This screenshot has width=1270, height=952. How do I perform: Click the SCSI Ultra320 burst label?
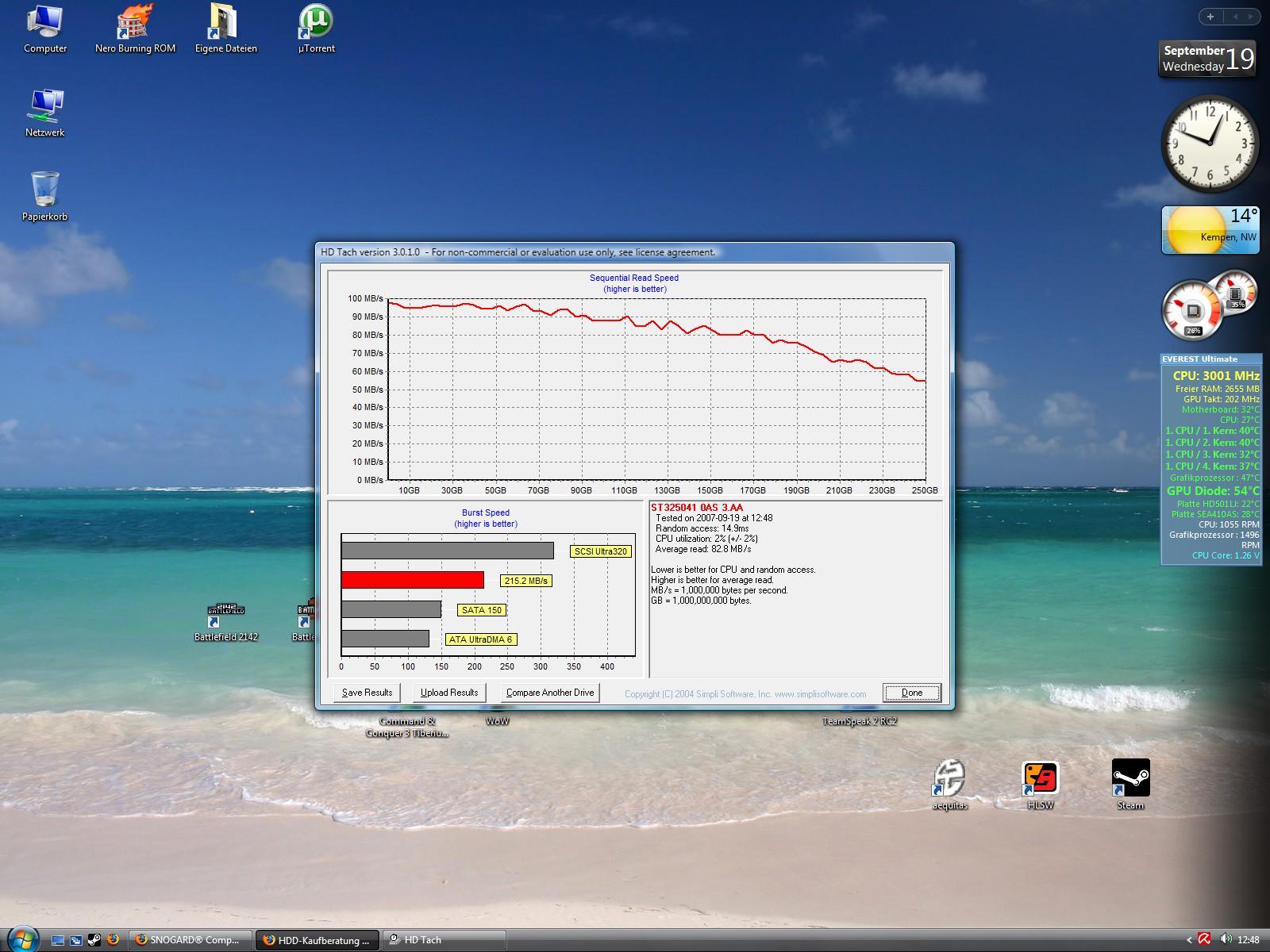[601, 551]
